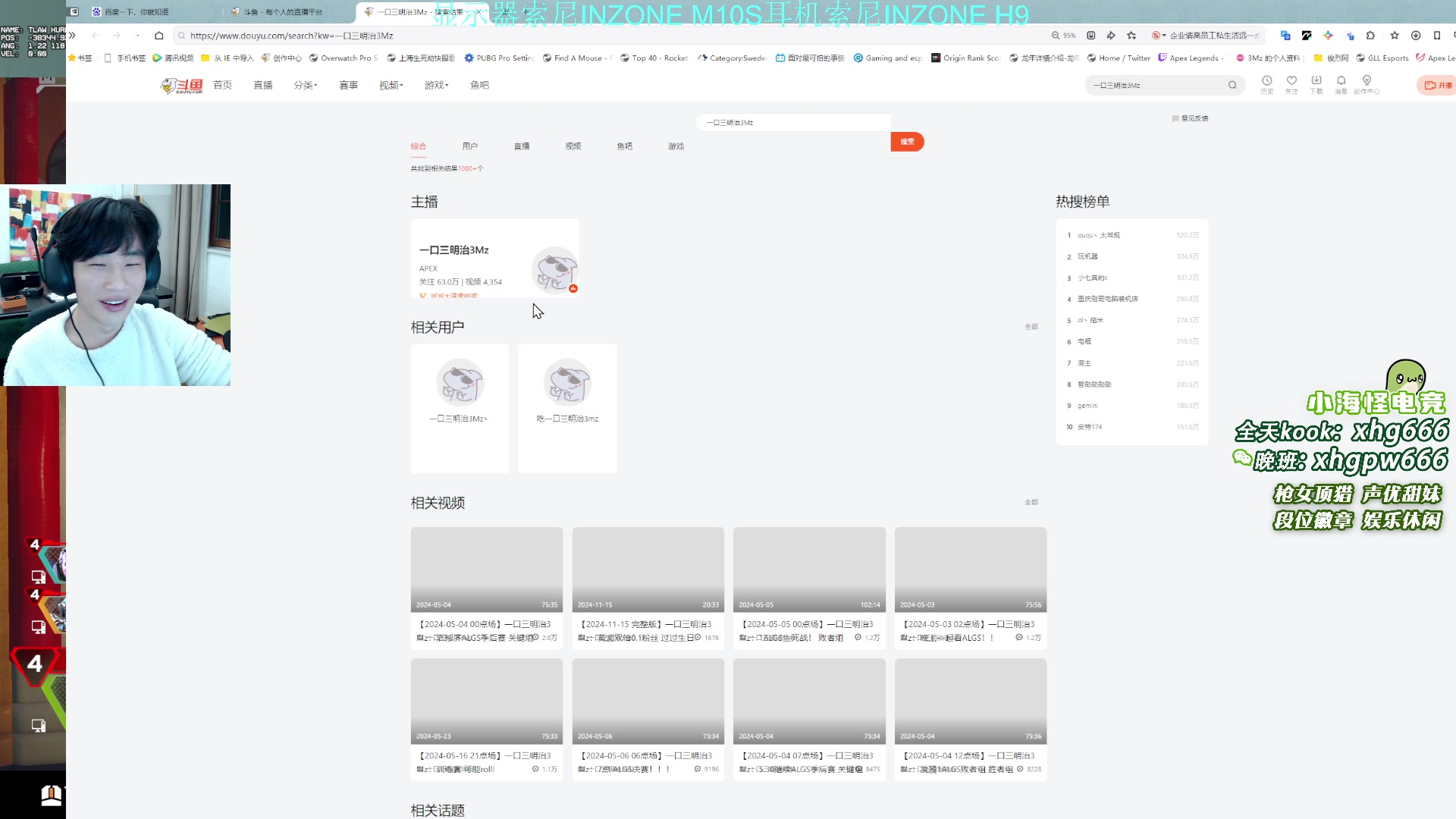Open video 【2024-05-05 00点场】 thumbnail
Viewport: 1456px width, 819px height.
point(809,570)
